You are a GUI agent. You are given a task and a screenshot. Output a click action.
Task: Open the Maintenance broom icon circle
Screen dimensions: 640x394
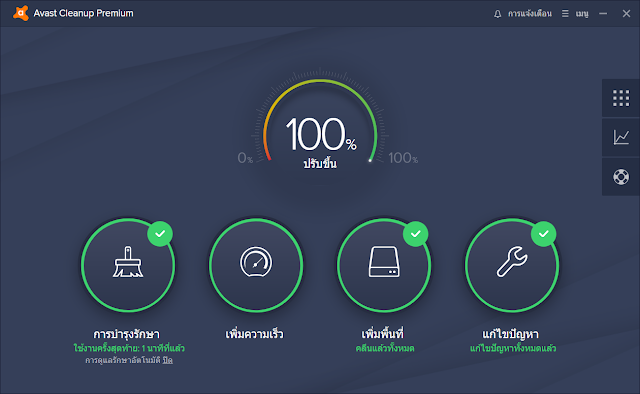click(128, 265)
